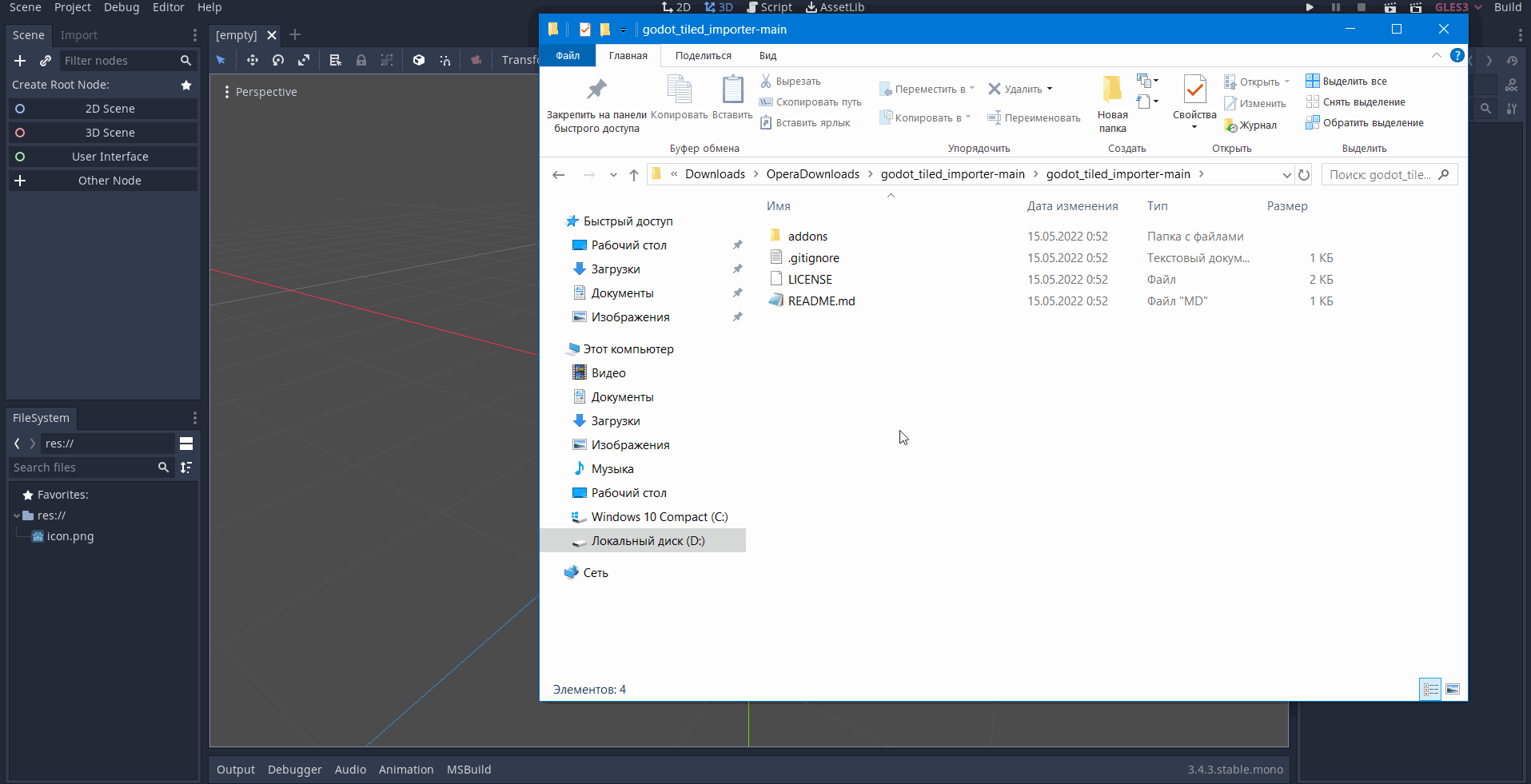
Task: Play the project in Godot
Action: coord(1310,7)
